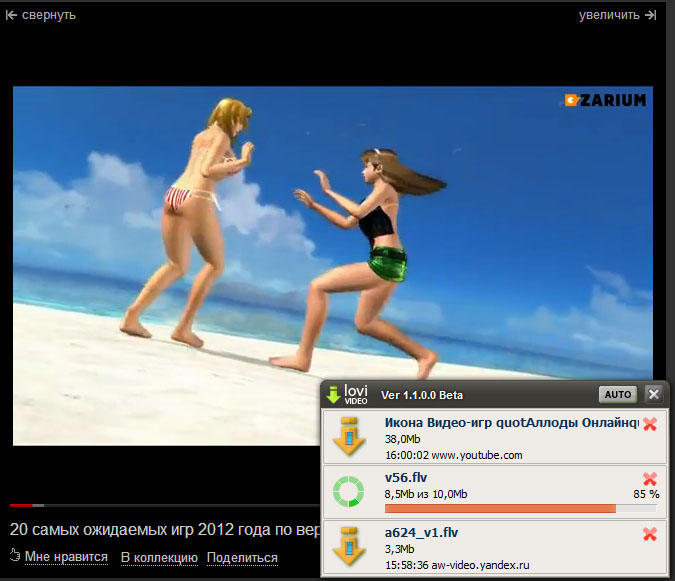This screenshot has width=675, height=581.
Task: Click the 8,5Mb из 10,0Mb size text
Action: click(426, 494)
